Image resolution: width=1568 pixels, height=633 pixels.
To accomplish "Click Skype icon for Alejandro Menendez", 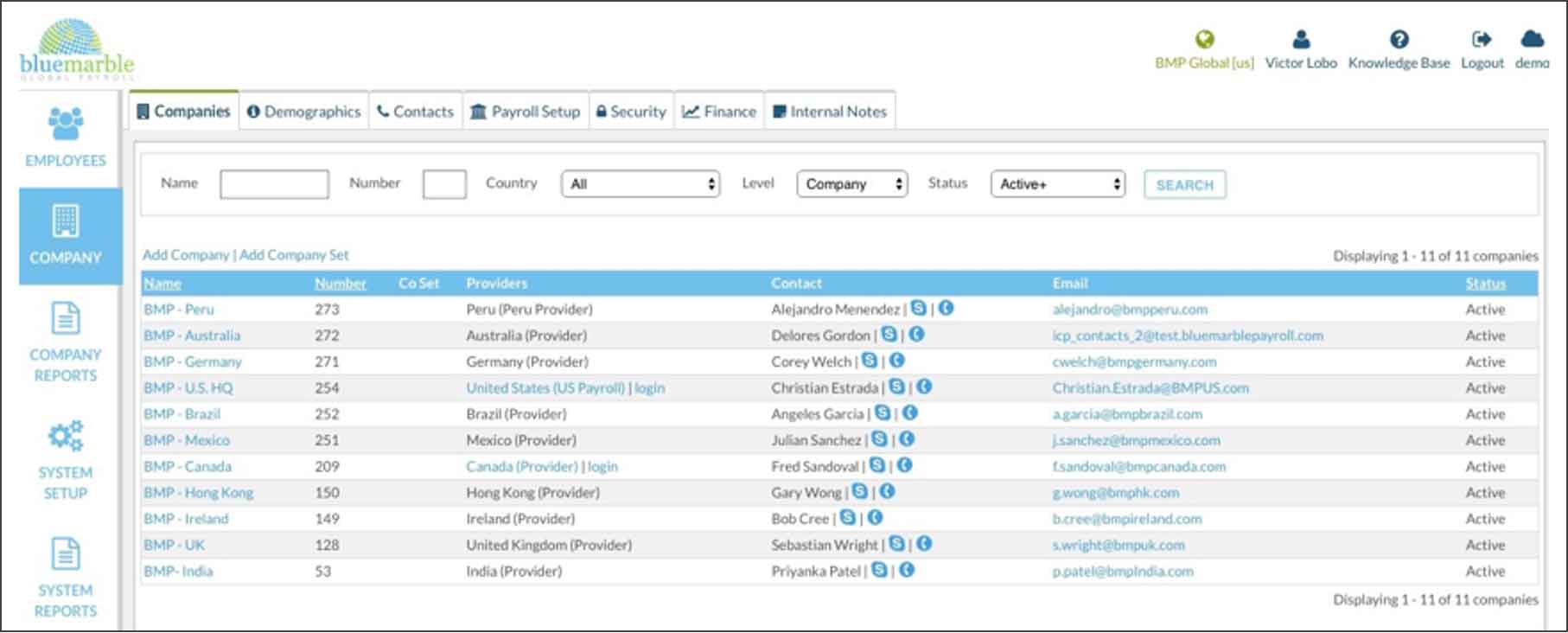I will 919,308.
